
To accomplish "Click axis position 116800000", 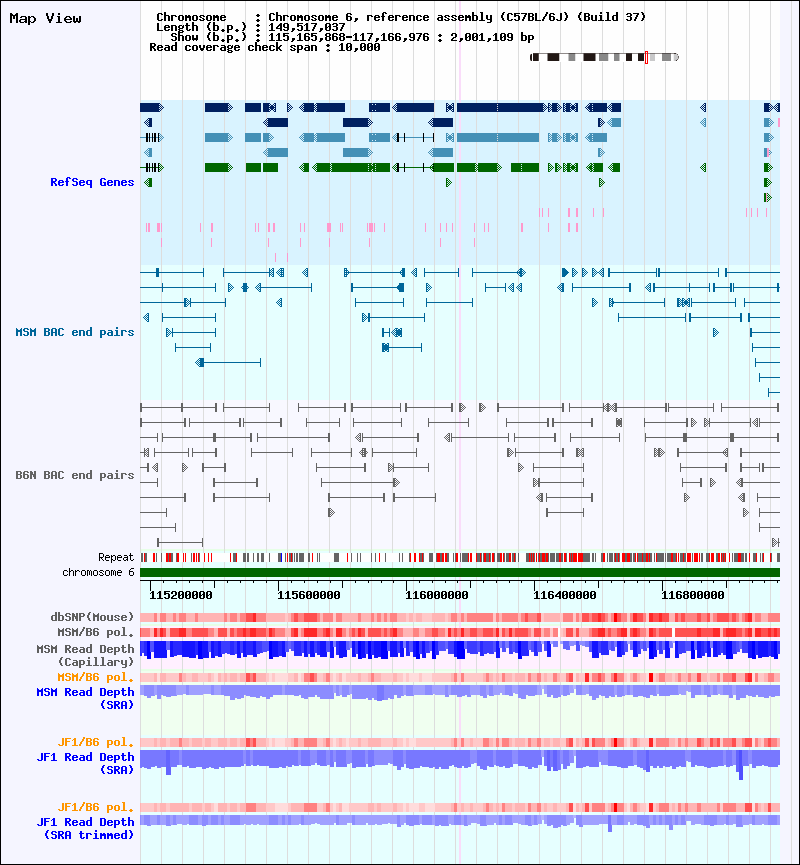I will point(692,595).
